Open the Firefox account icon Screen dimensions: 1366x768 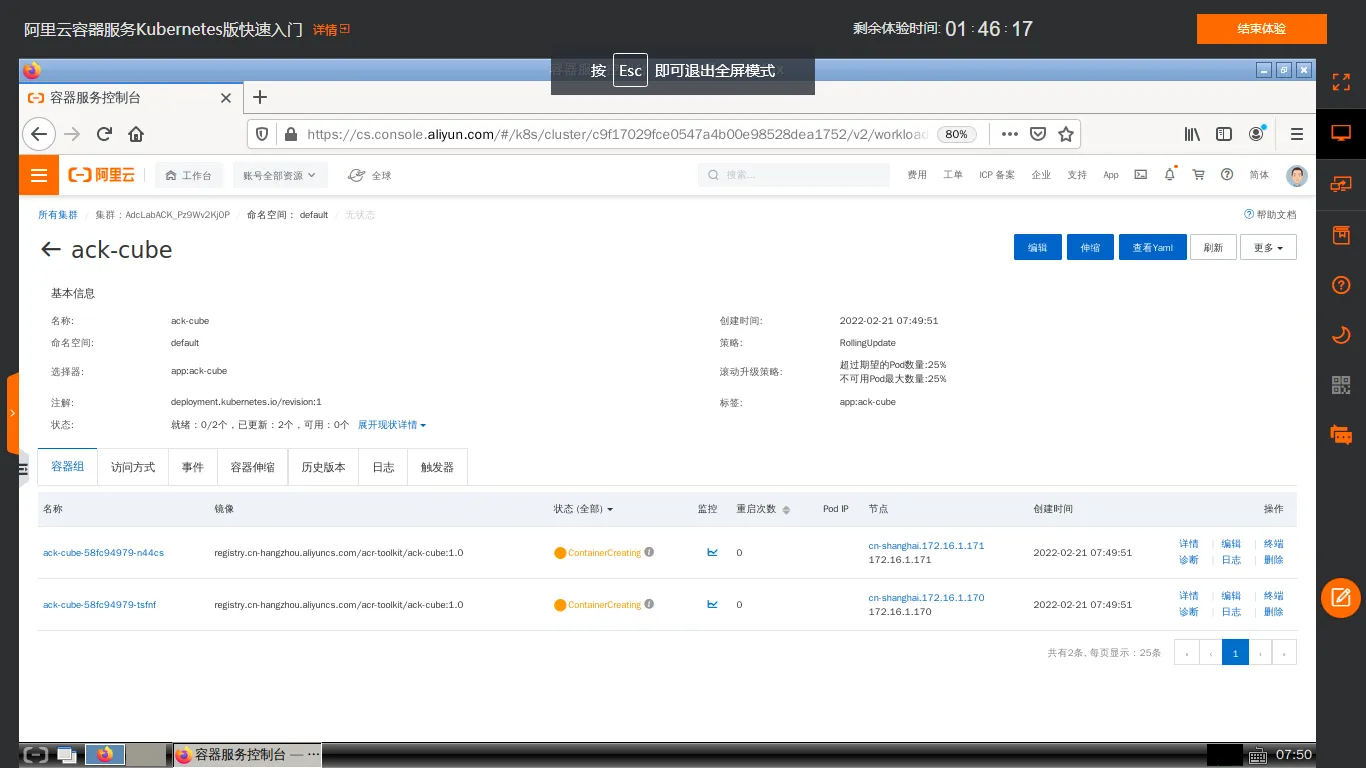pyautogui.click(x=1256, y=134)
